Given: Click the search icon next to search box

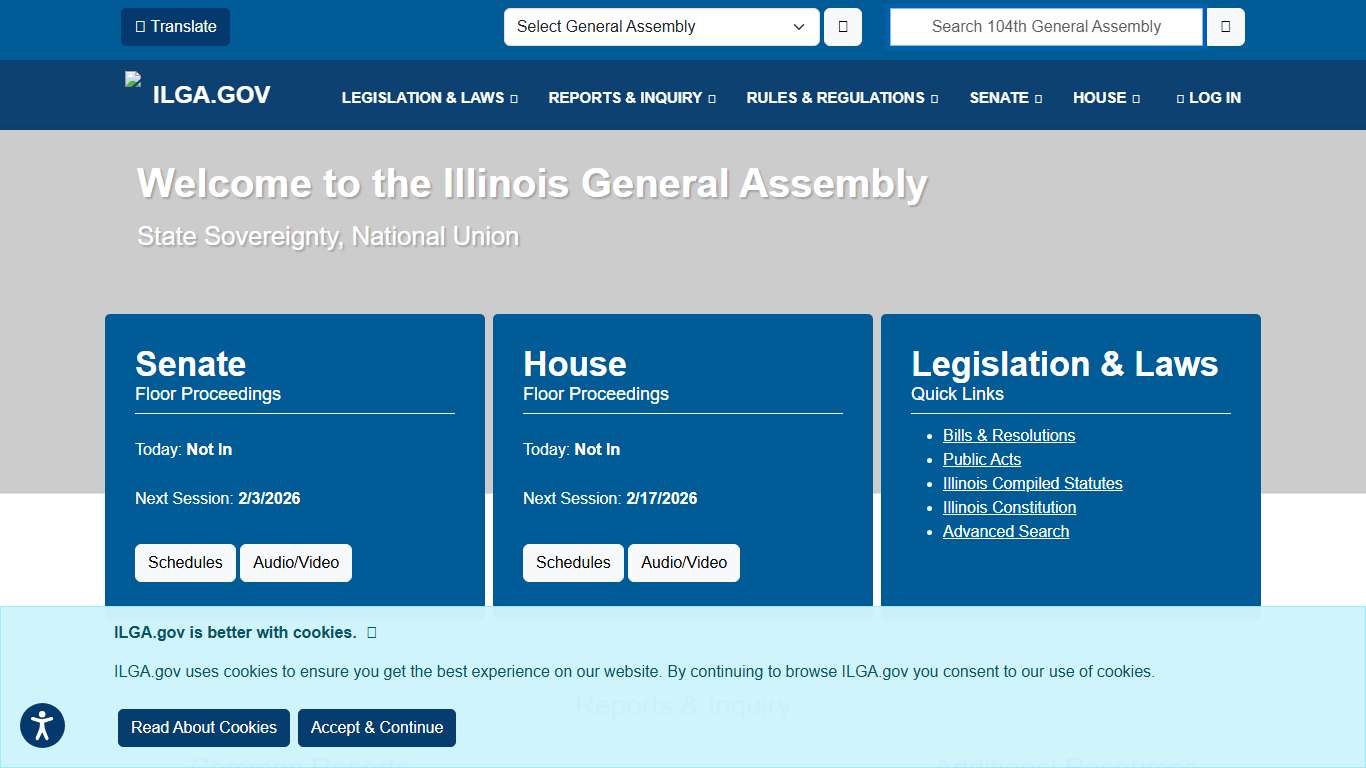Looking at the screenshot, I should pos(1224,27).
